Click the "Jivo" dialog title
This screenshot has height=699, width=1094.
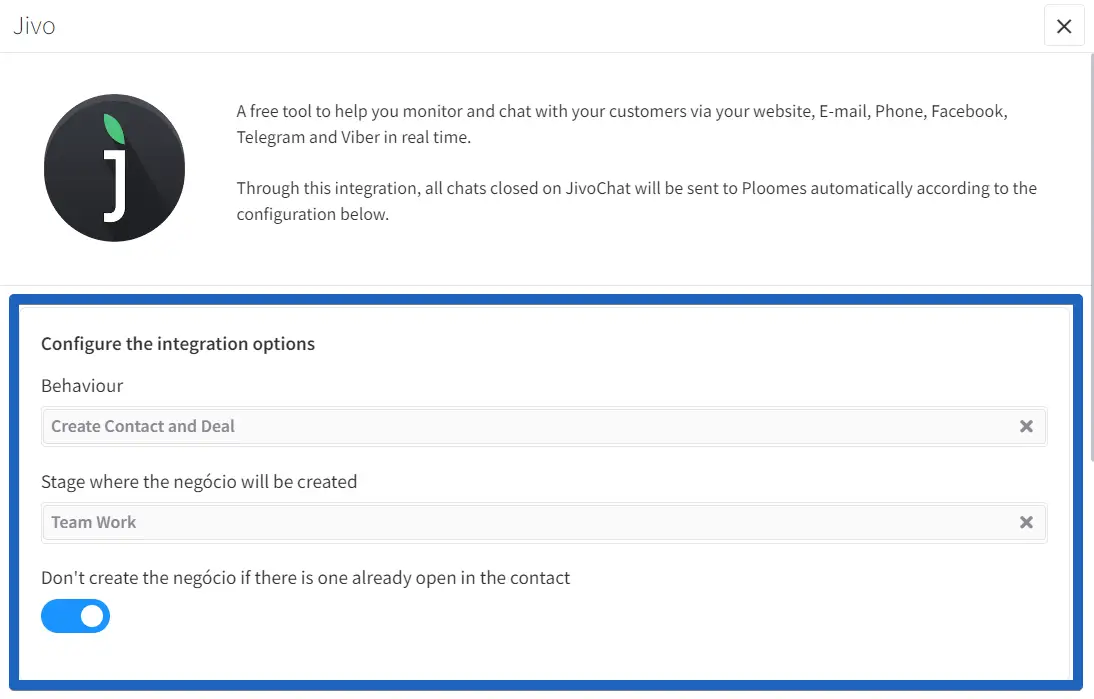[34, 26]
